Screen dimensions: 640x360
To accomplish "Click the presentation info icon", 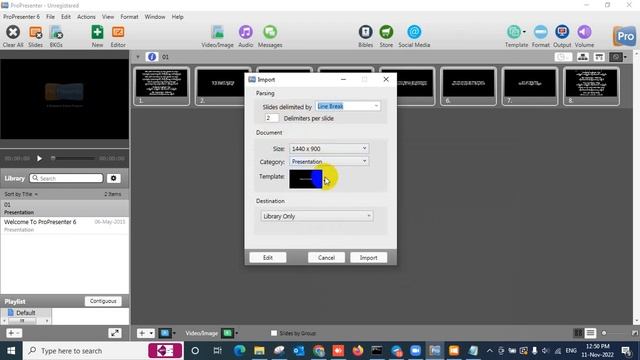I will [x=152, y=57].
